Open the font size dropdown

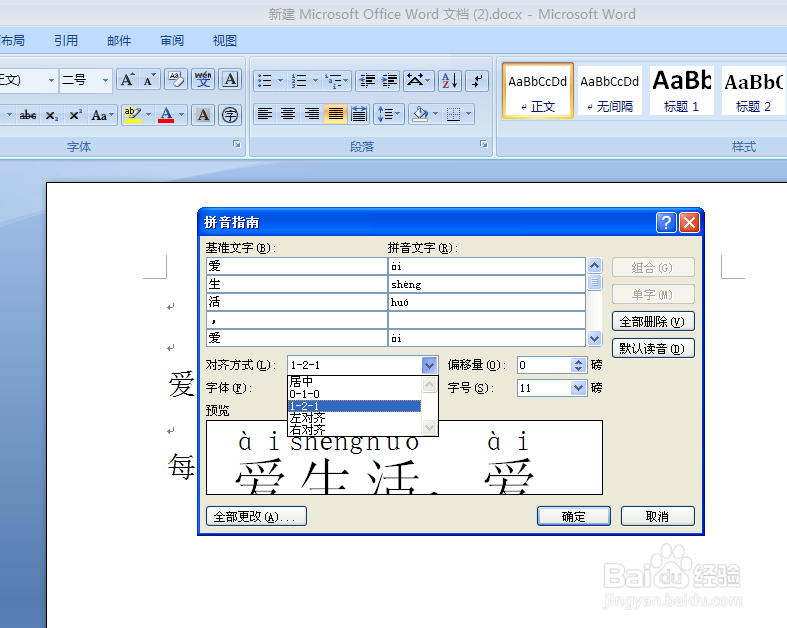tap(105, 80)
